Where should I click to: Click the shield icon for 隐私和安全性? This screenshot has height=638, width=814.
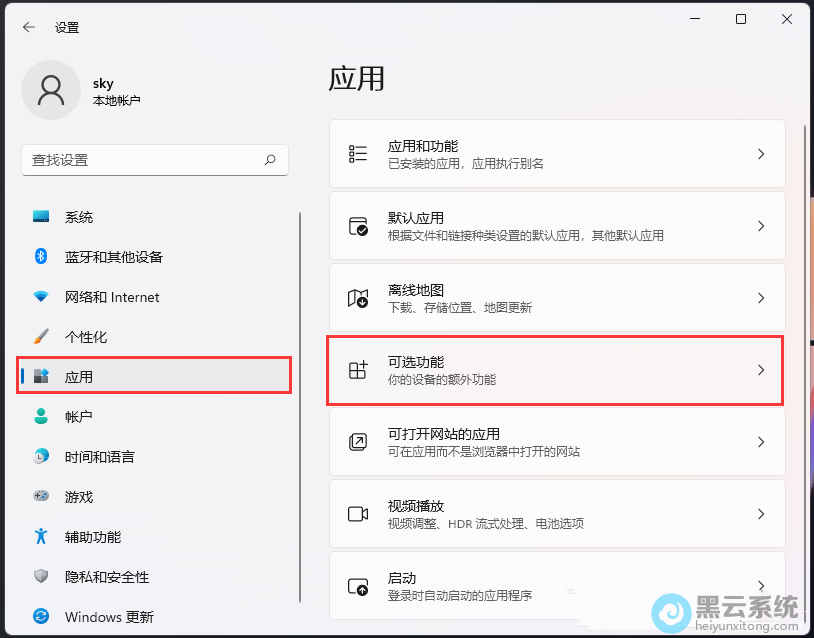point(41,576)
